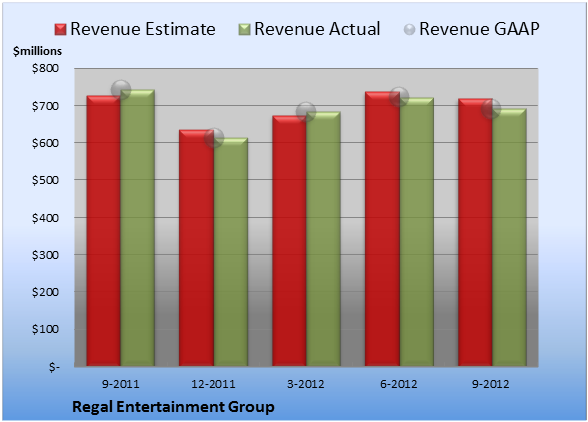Click the '$-' zero axis label
The image size is (588, 422).
(x=54, y=367)
